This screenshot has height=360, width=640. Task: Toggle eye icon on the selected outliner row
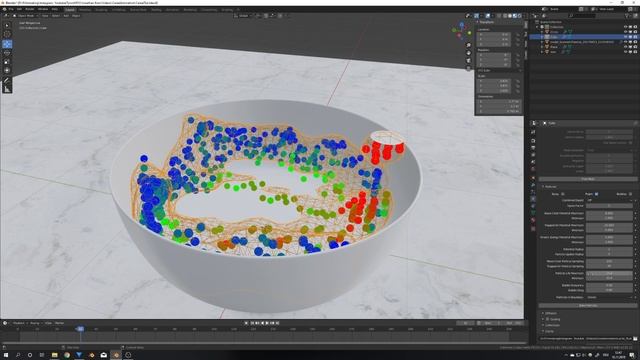pyautogui.click(x=625, y=37)
